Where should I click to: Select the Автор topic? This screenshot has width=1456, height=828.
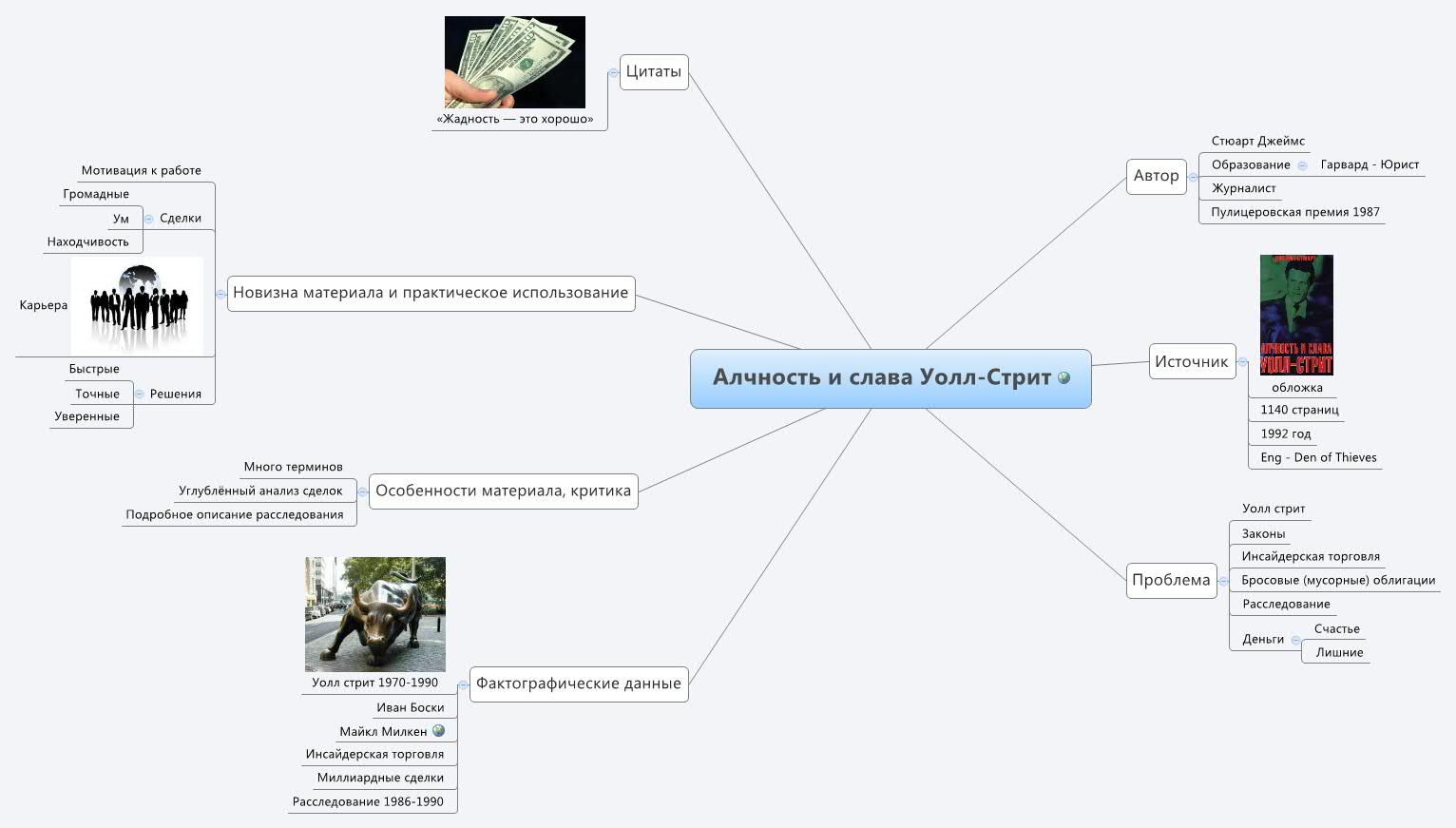[x=1157, y=176]
